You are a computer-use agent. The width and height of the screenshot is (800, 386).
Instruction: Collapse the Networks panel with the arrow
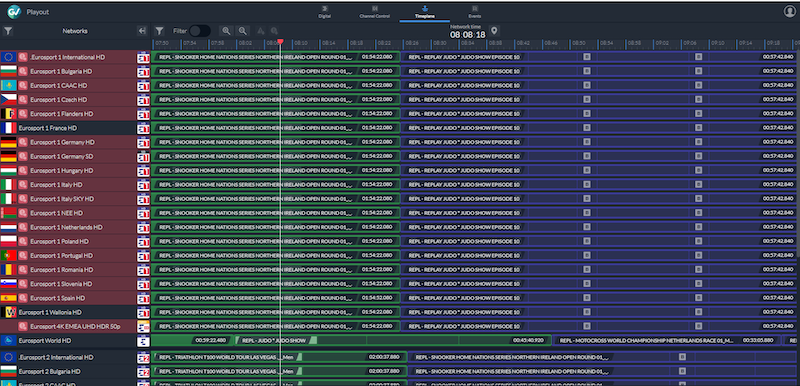tap(142, 31)
